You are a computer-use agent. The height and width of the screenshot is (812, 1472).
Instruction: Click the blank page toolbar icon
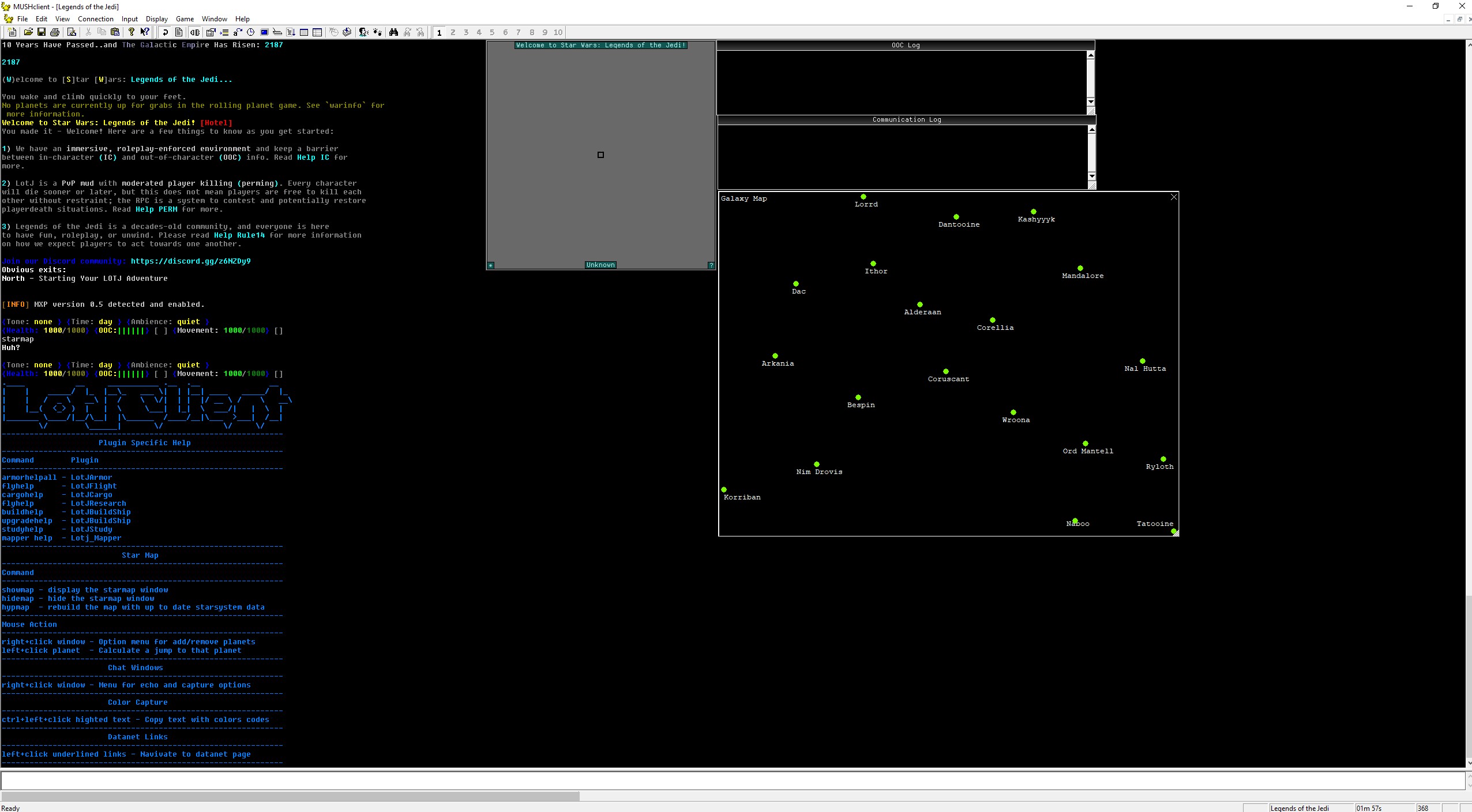(x=179, y=32)
